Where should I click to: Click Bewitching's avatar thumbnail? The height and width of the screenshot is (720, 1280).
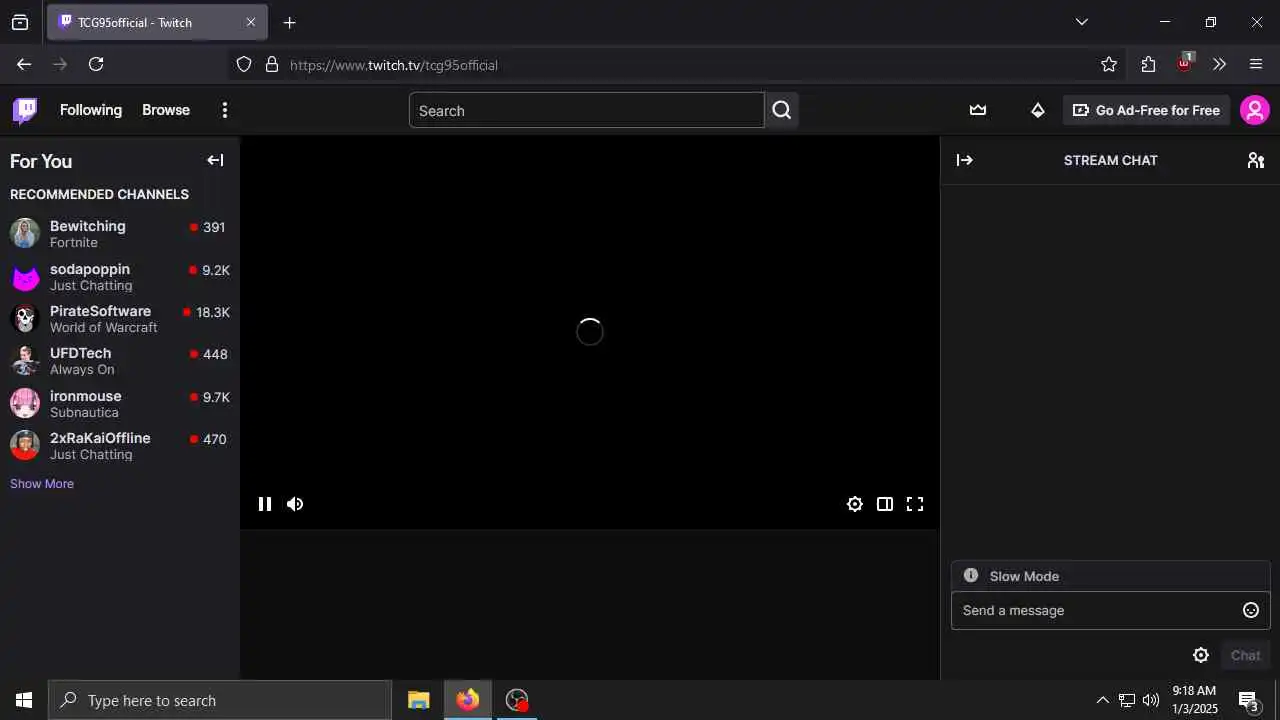tap(25, 234)
